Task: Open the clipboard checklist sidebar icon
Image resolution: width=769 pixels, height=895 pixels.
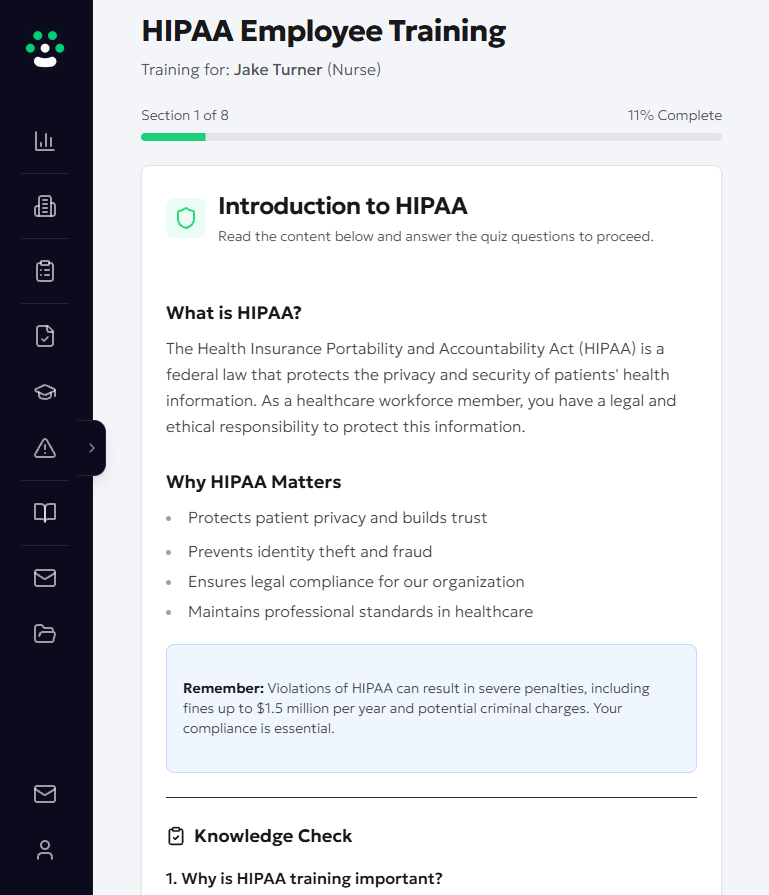Action: tap(45, 271)
